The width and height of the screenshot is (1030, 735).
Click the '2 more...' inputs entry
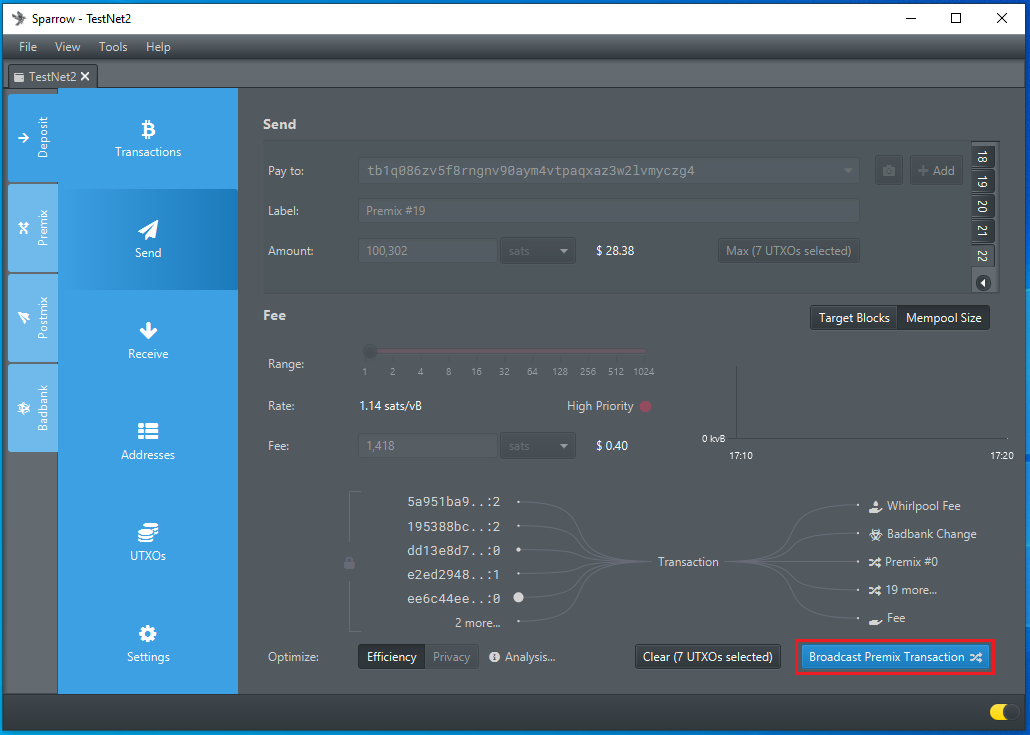tap(478, 623)
